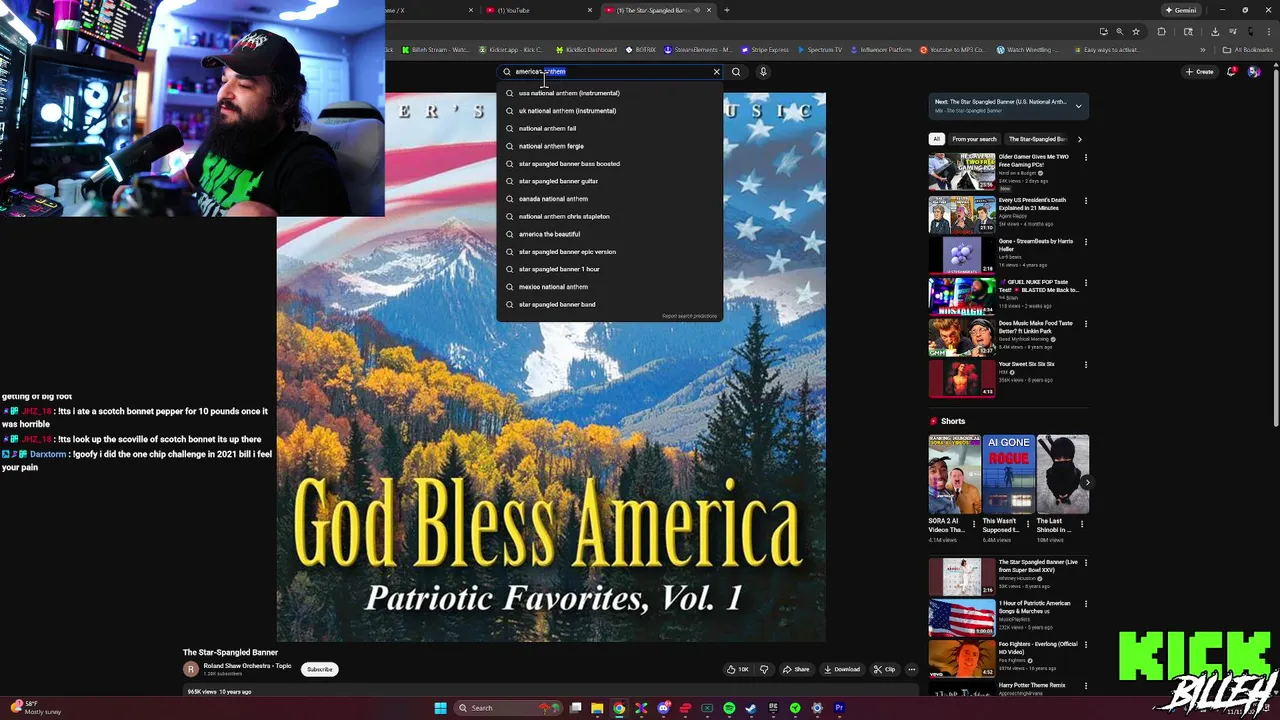Image resolution: width=1280 pixels, height=720 pixels.
Task: Expand the Next mix playlist panel
Action: [1078, 105]
